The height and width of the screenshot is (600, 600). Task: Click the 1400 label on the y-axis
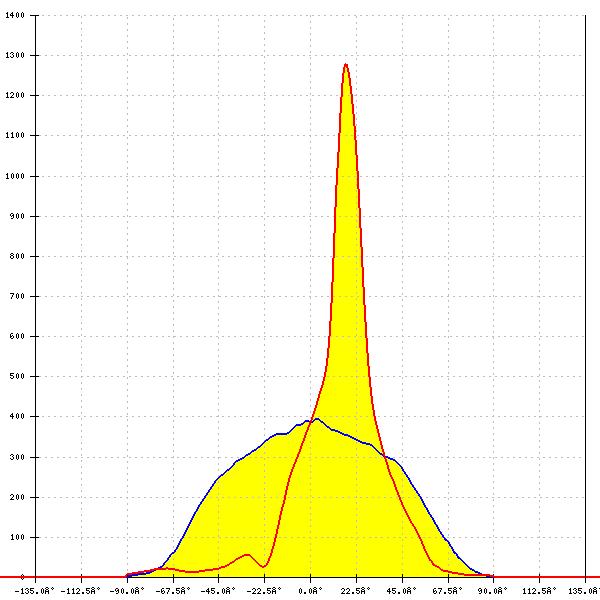16,16
